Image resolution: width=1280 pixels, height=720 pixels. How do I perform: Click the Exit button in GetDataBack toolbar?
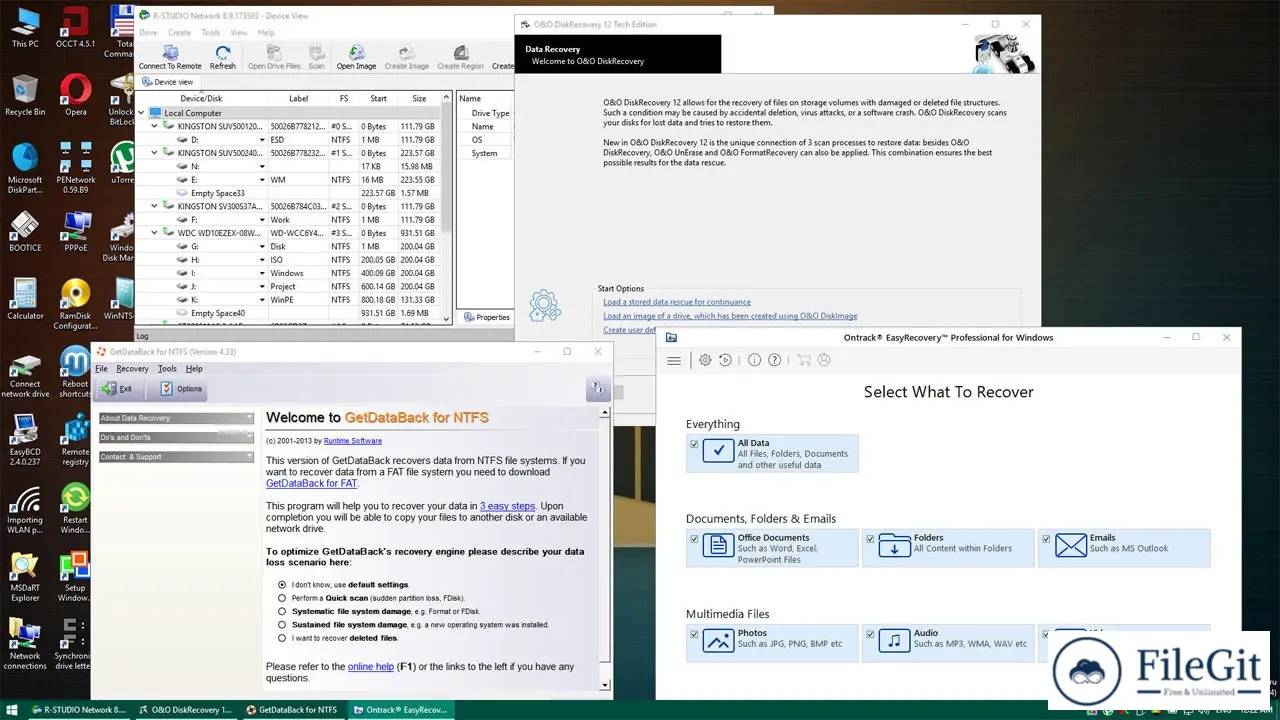coord(117,389)
